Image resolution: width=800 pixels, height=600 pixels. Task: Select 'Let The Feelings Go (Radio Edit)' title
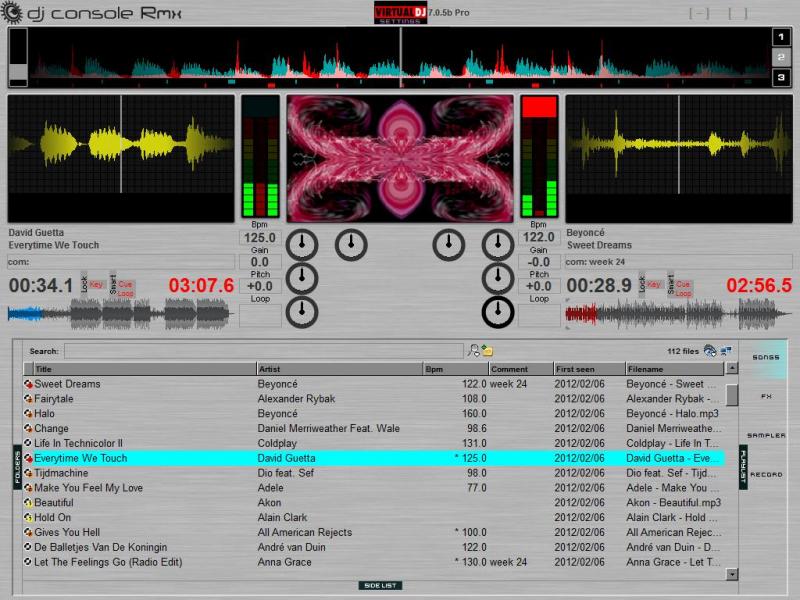click(108, 562)
